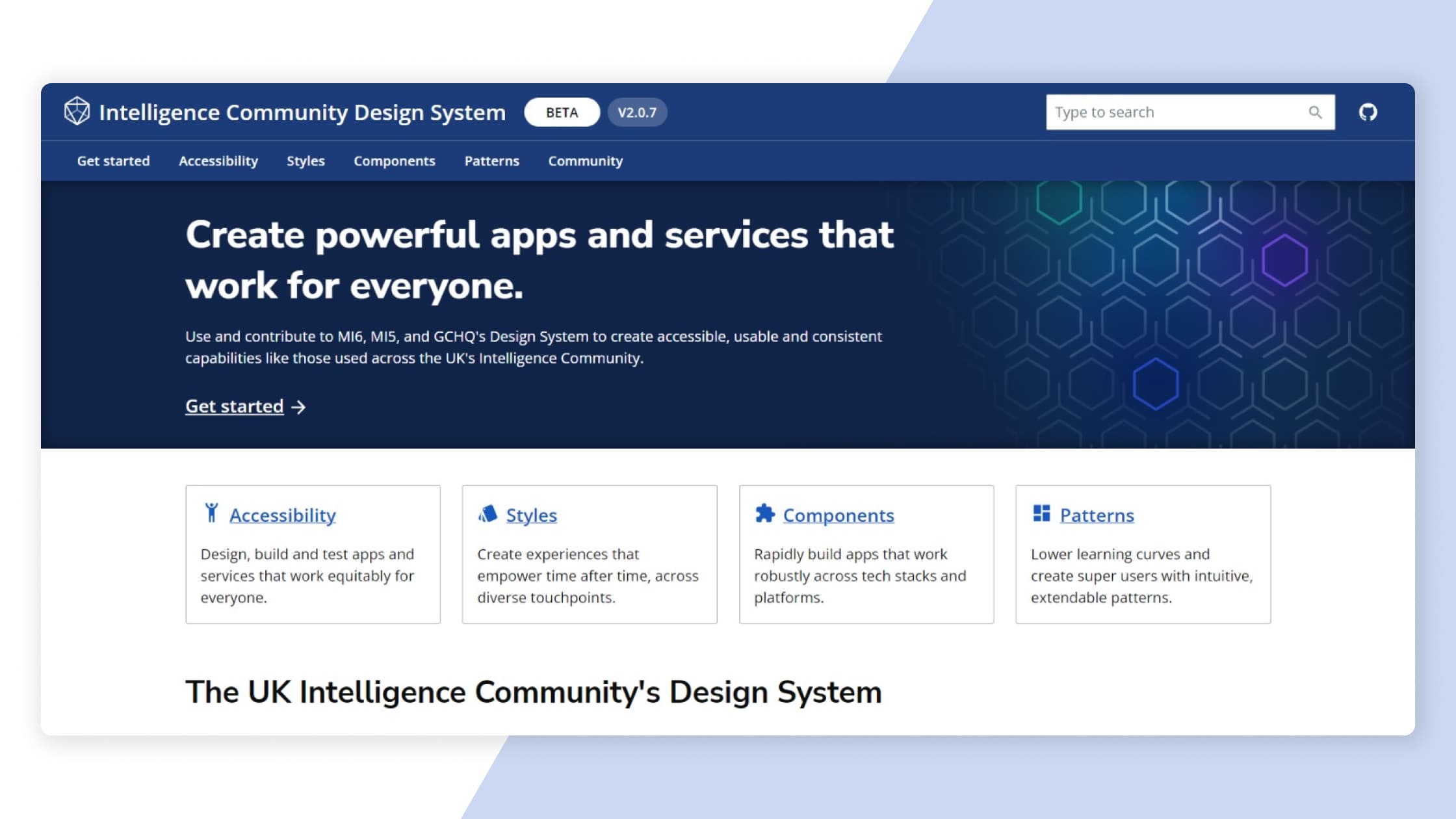Click the hero heading Create powerful apps
Viewport: 1456px width, 819px height.
point(539,259)
